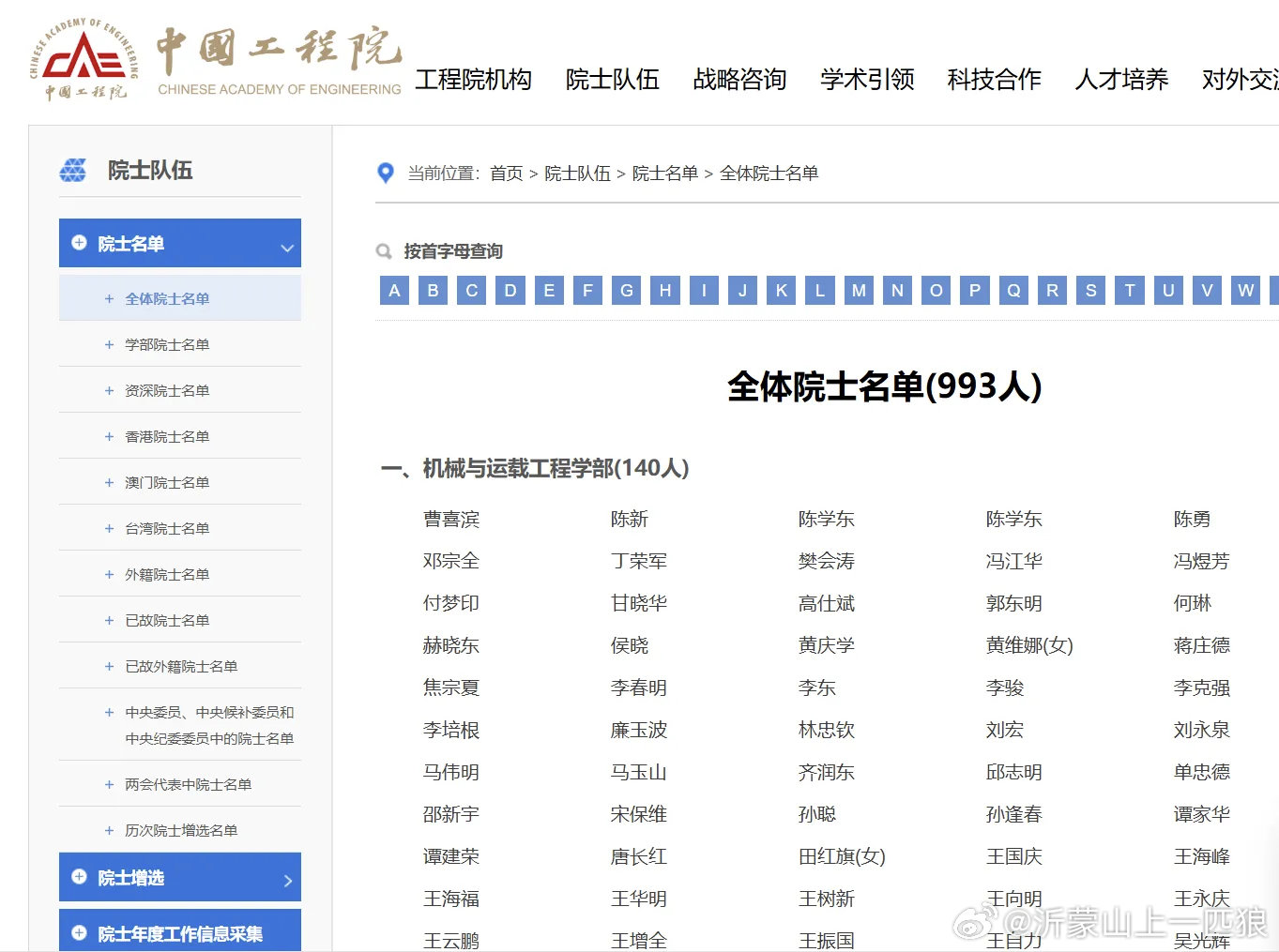Click the plus icon beside 资深院士名单
Image resolution: width=1279 pixels, height=952 pixels.
click(109, 391)
